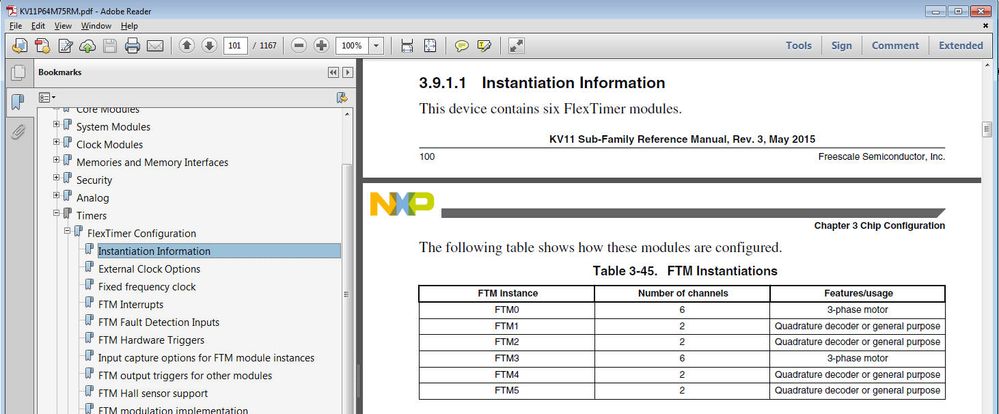Open the File menu
Viewport: 999px width, 414px height.
(16, 26)
